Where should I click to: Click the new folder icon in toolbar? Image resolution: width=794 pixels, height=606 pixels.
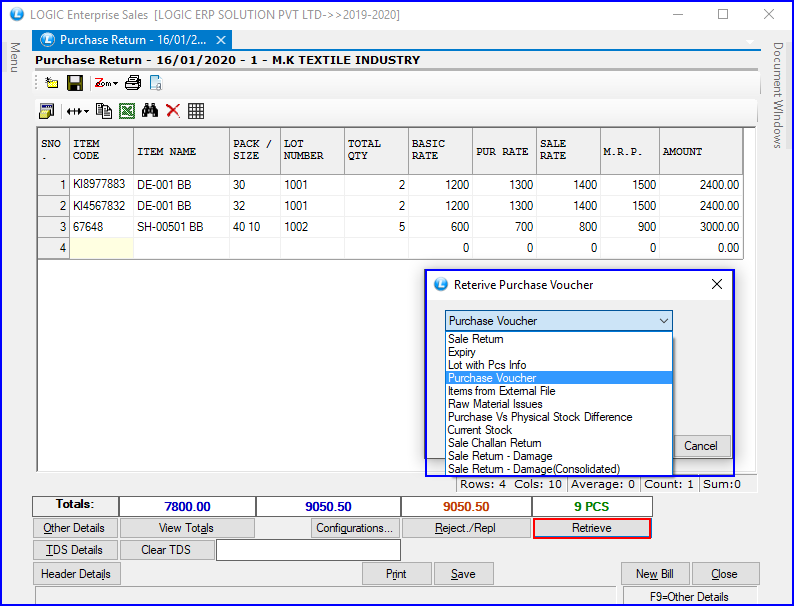[52, 83]
